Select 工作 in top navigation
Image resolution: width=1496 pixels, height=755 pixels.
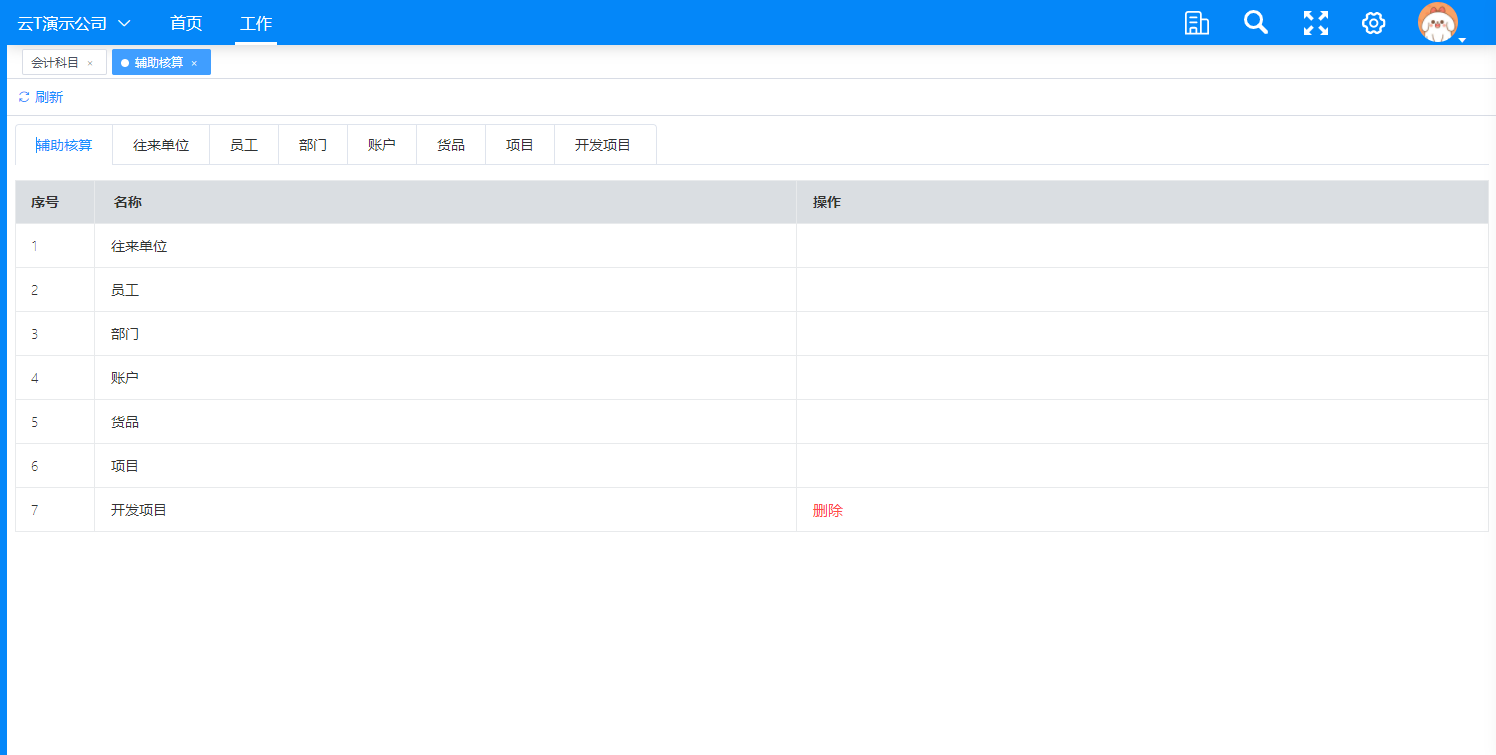[256, 23]
